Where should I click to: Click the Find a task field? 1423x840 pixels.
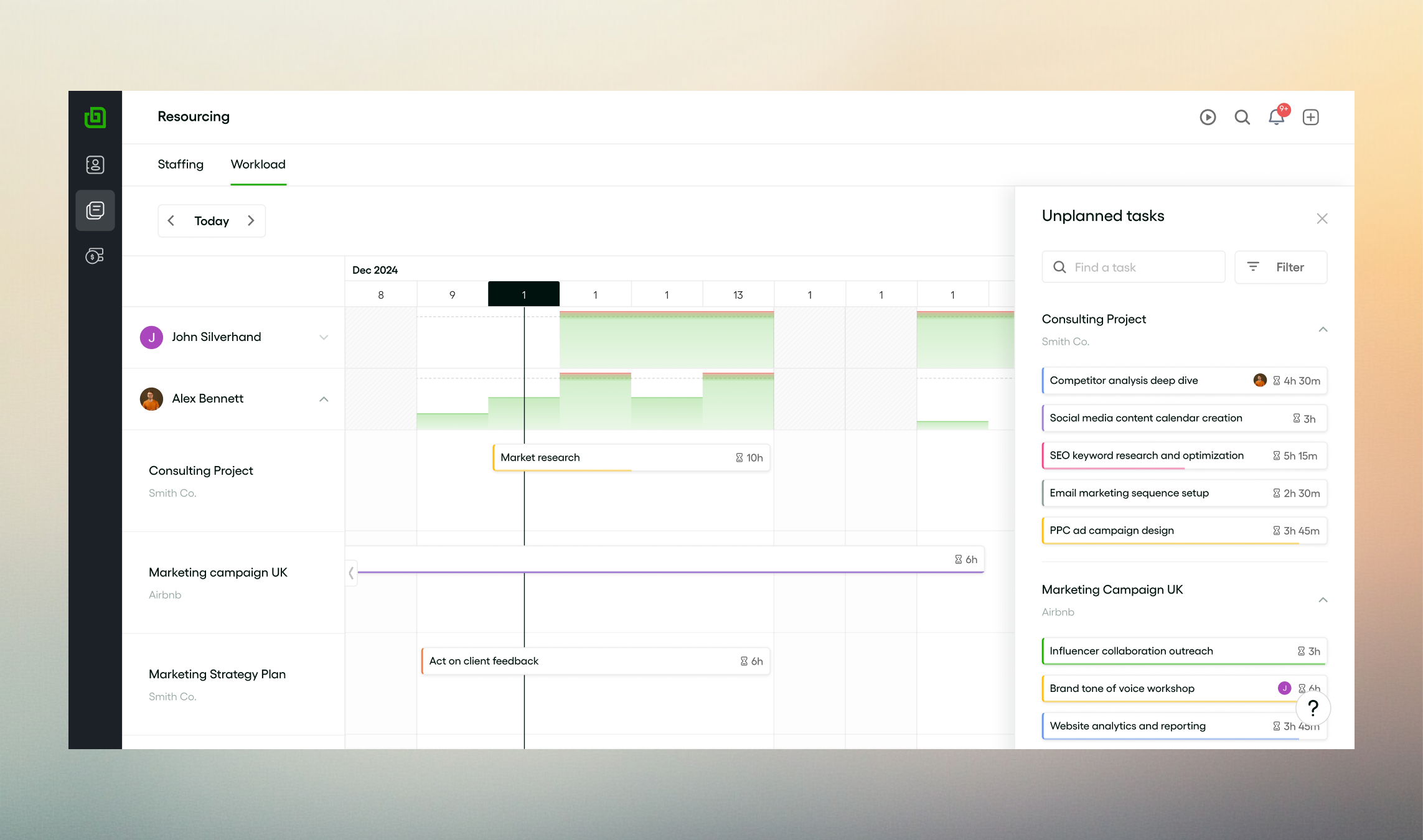tap(1133, 267)
